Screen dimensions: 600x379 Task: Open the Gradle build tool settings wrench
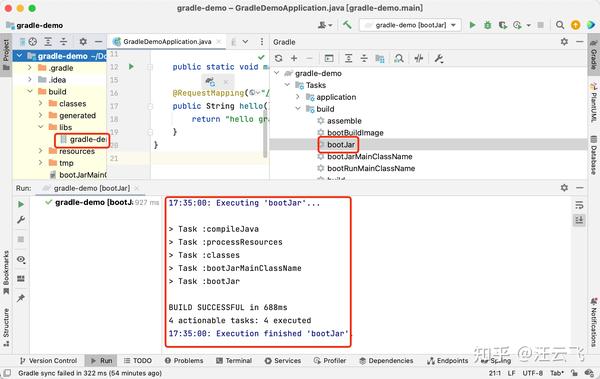[x=439, y=58]
